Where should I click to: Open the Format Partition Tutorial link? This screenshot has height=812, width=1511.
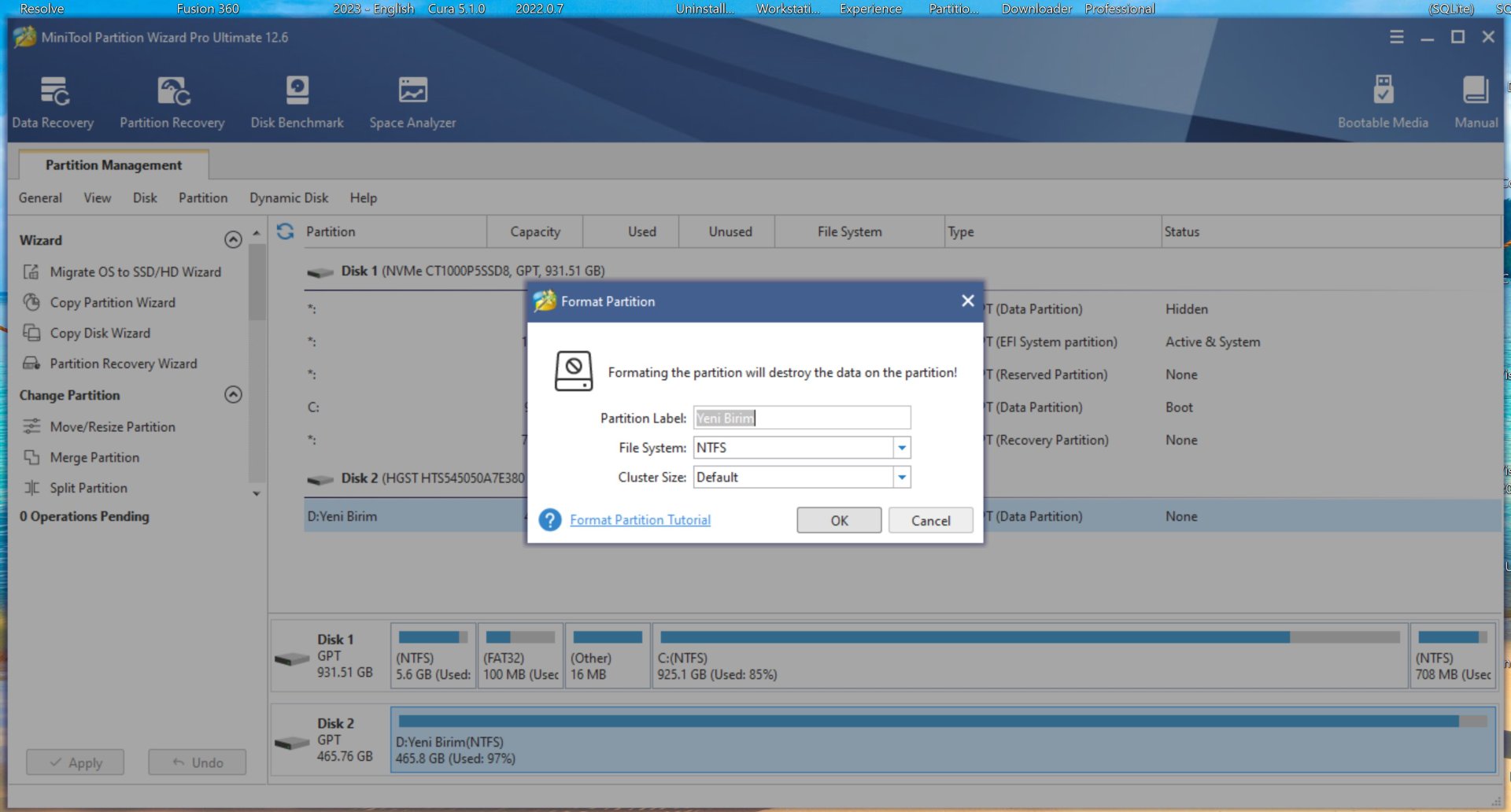coord(640,520)
